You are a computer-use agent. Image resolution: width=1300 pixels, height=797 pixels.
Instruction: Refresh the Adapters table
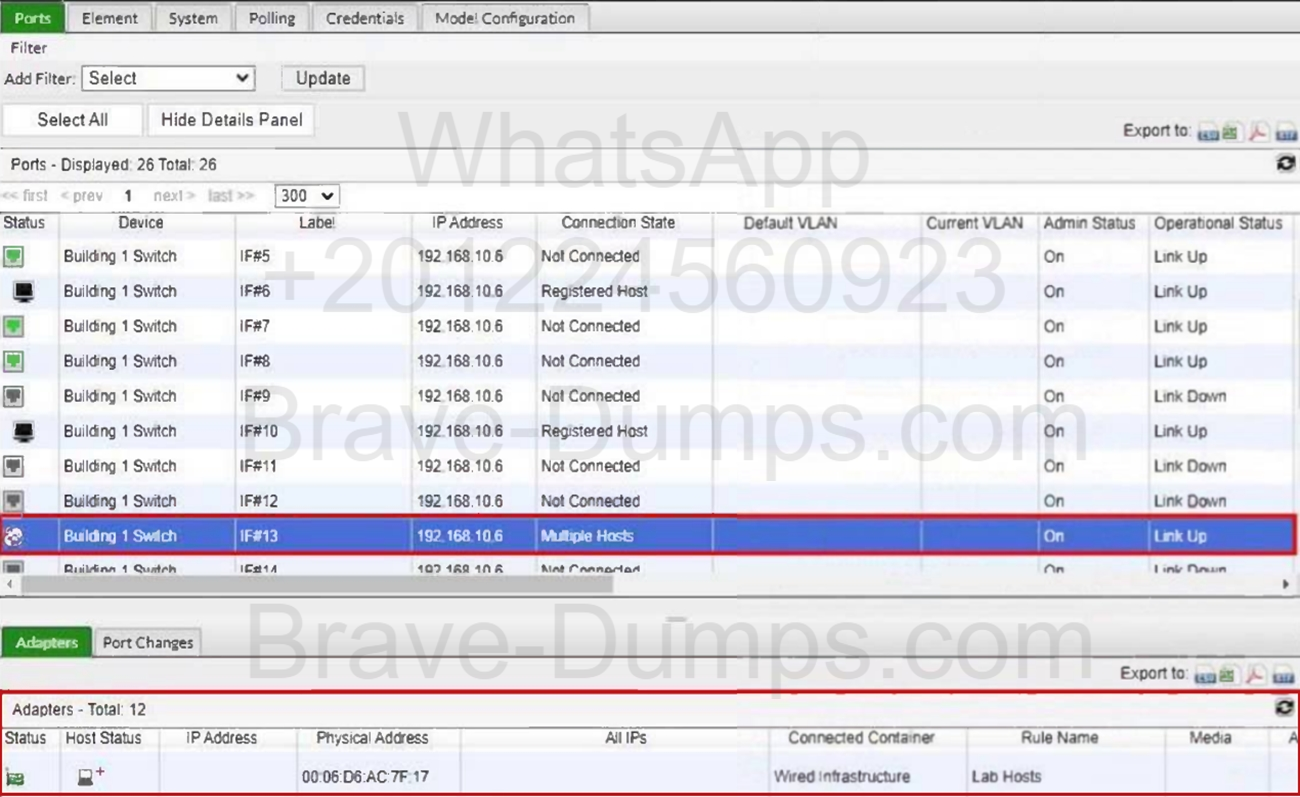pyautogui.click(x=1285, y=708)
